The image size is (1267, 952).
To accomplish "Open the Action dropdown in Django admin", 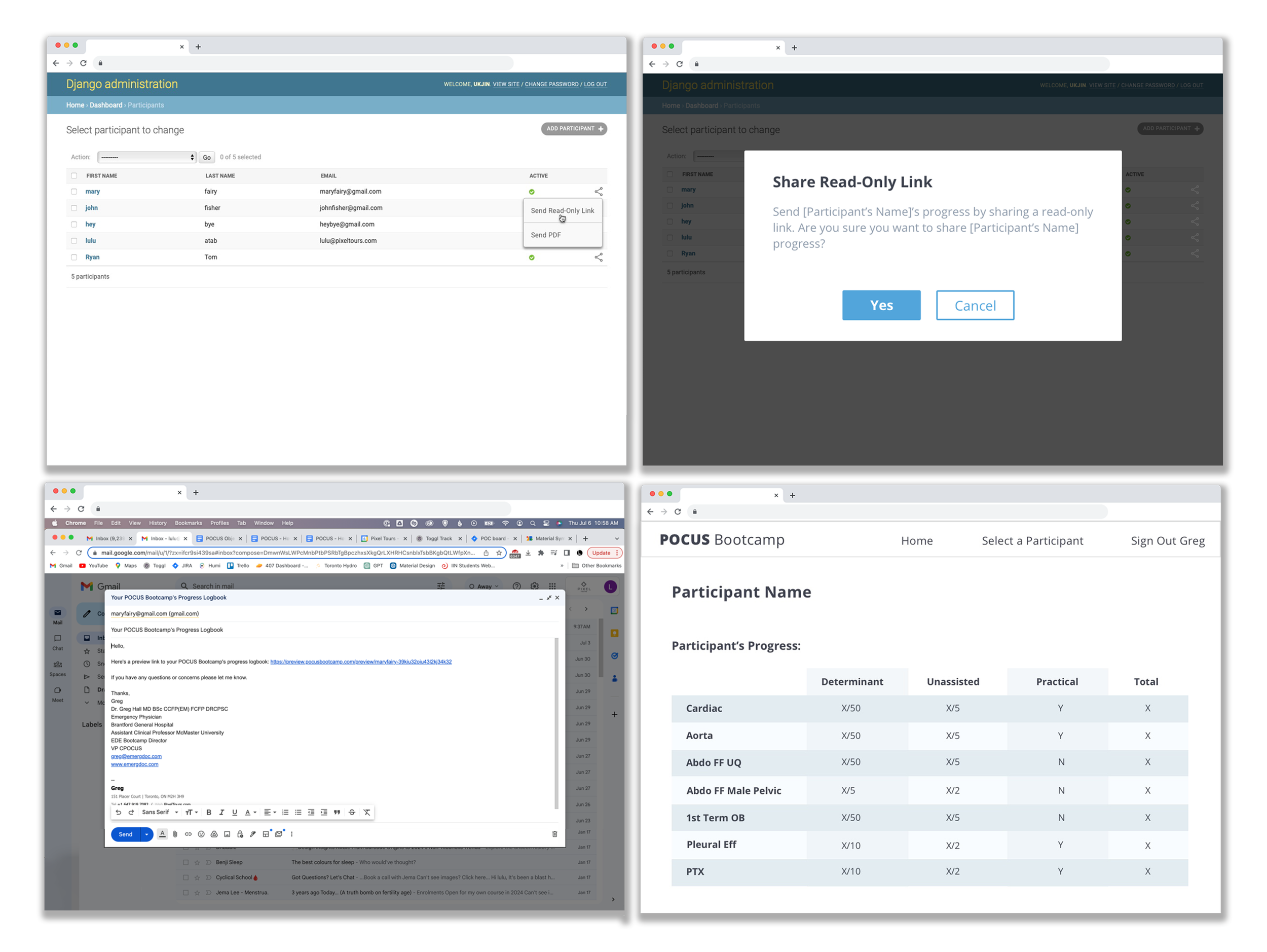I will coord(146,157).
